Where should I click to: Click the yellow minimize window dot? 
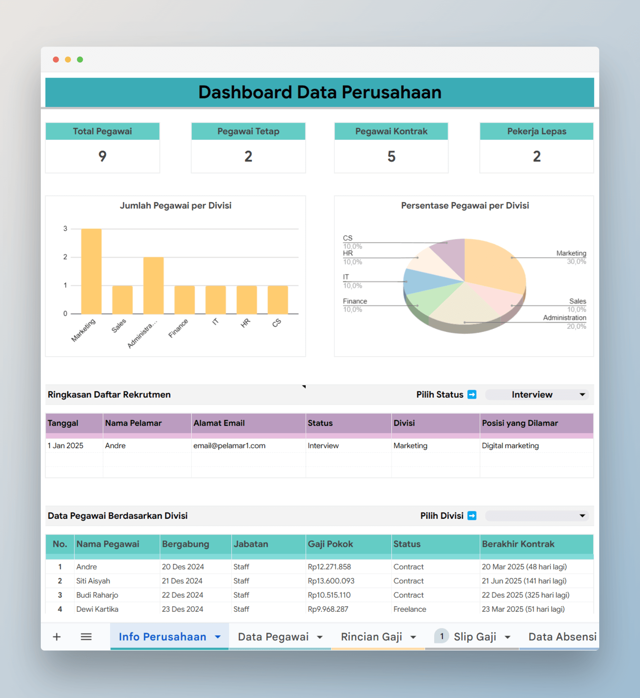68,60
